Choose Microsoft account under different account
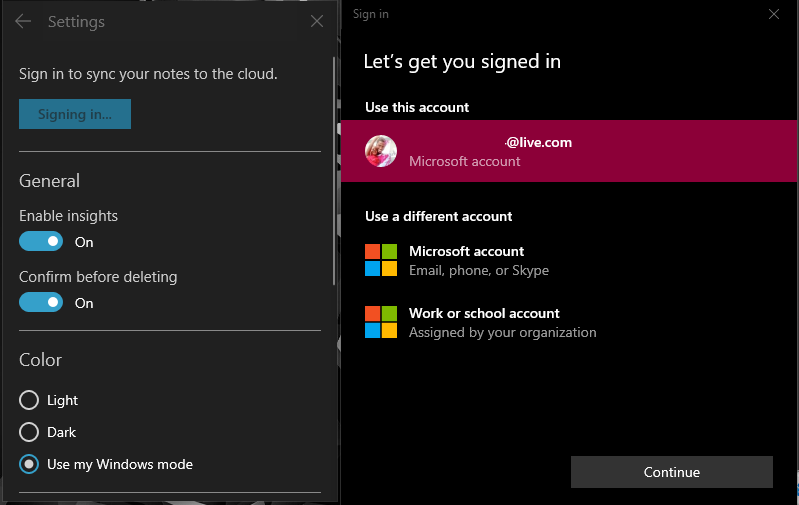 [x=569, y=260]
